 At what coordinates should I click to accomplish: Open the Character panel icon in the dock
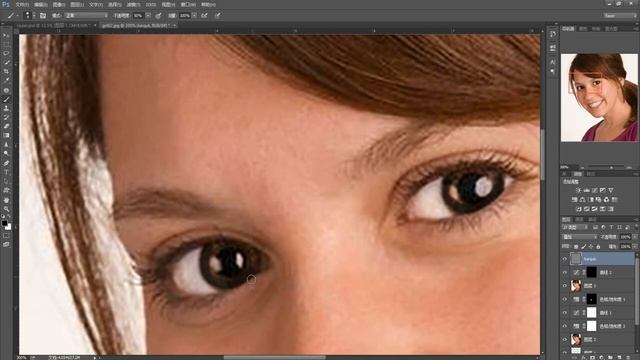point(553,62)
